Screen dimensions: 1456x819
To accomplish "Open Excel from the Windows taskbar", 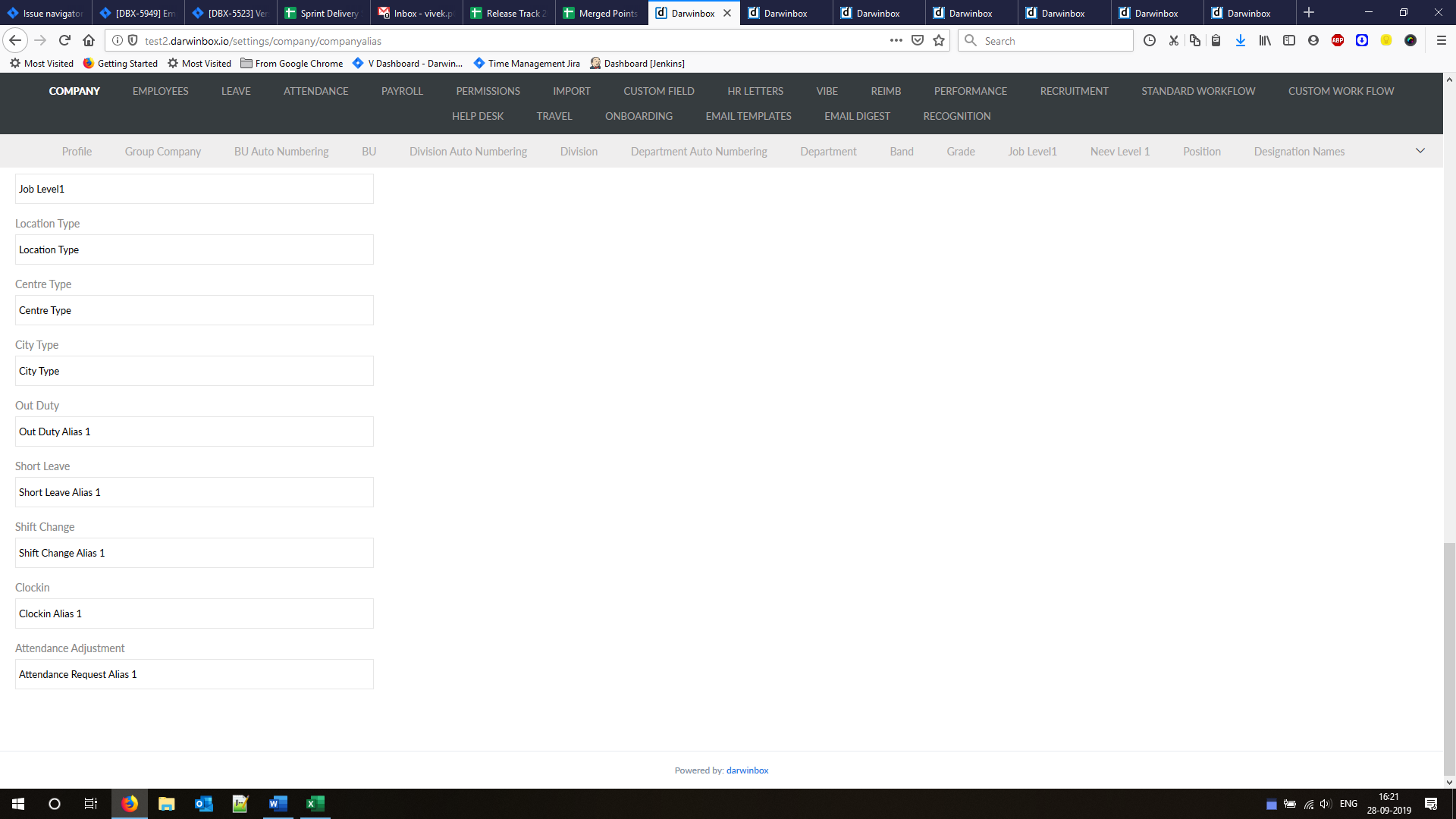I will pyautogui.click(x=315, y=804).
